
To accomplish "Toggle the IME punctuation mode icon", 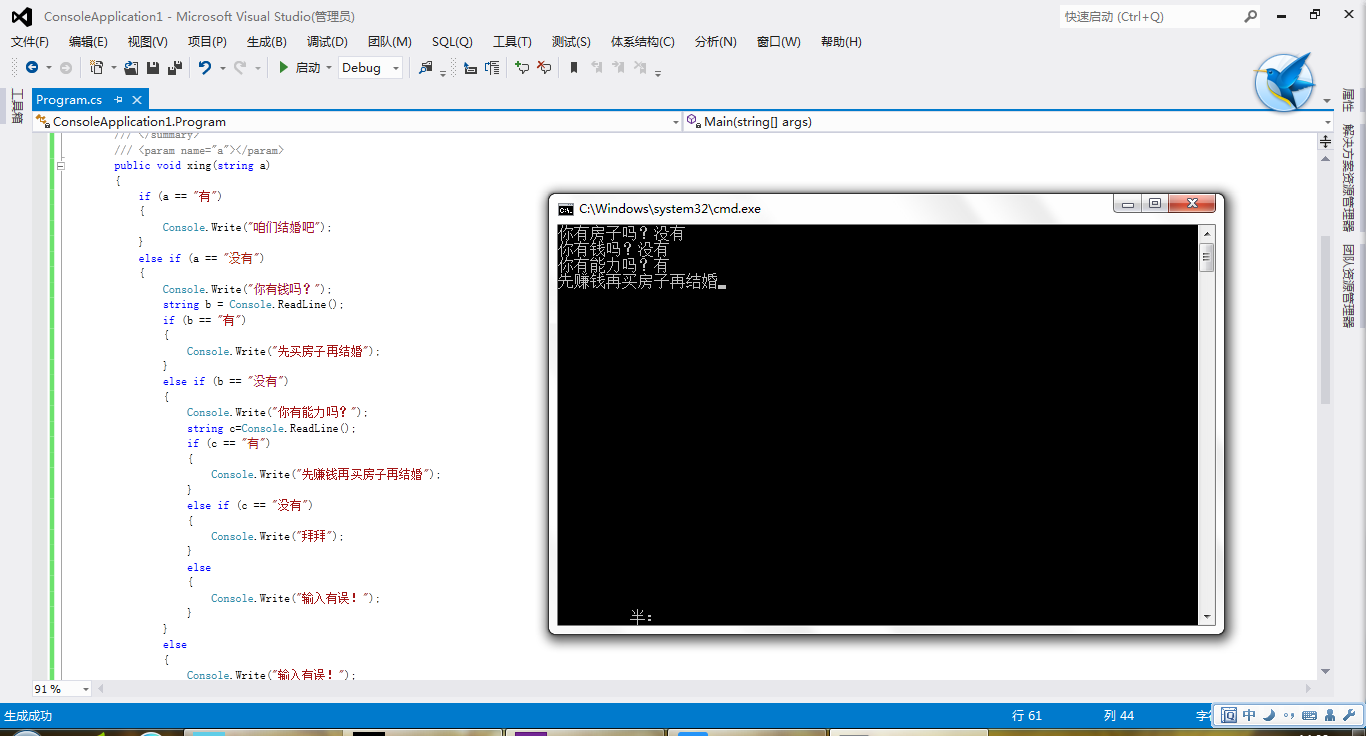I will [x=1289, y=715].
